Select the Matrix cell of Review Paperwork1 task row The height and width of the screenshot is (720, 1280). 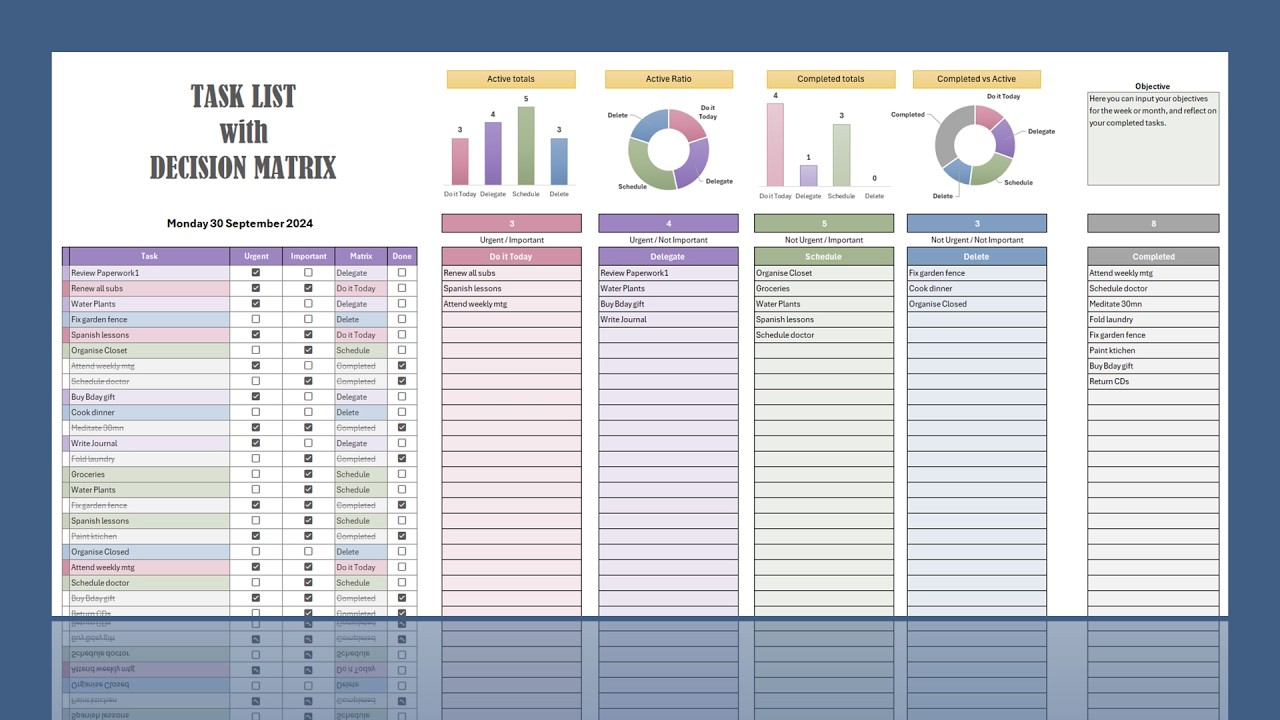click(361, 272)
